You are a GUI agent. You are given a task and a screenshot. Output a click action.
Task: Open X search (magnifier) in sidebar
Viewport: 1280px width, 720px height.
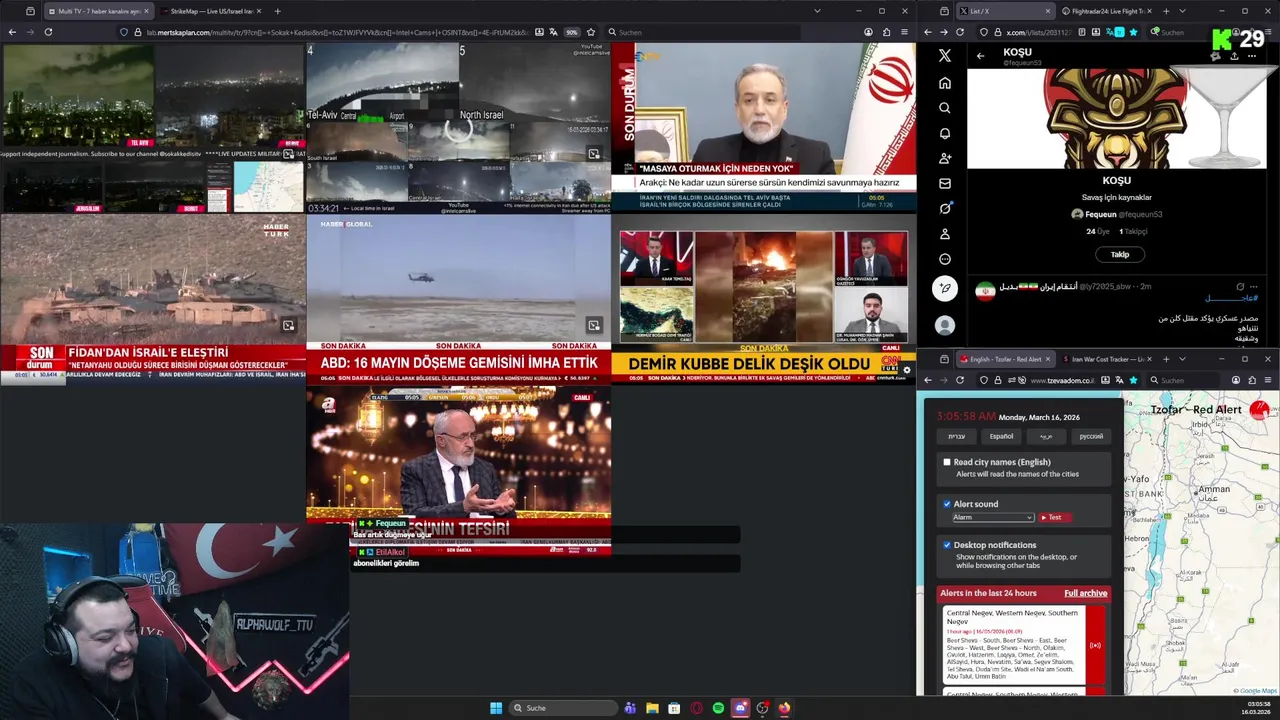(x=945, y=108)
